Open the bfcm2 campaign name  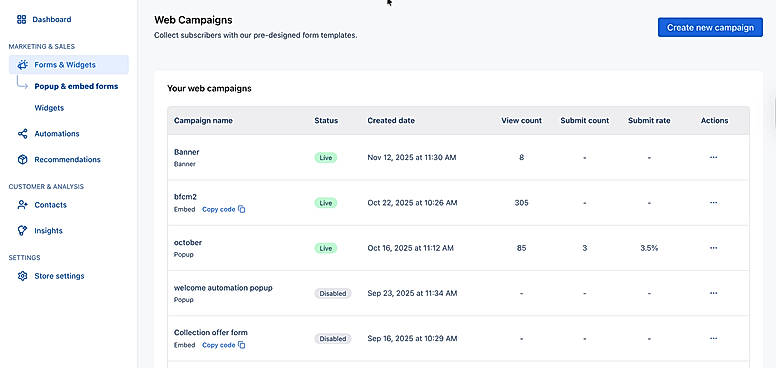pos(186,197)
